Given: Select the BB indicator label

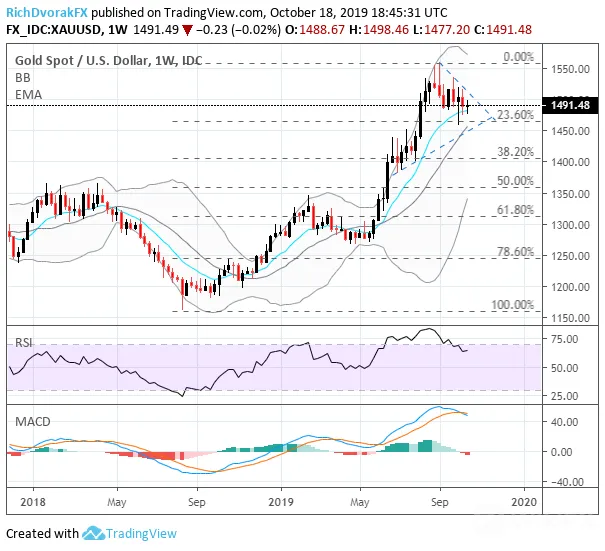Looking at the screenshot, I should click(23, 78).
